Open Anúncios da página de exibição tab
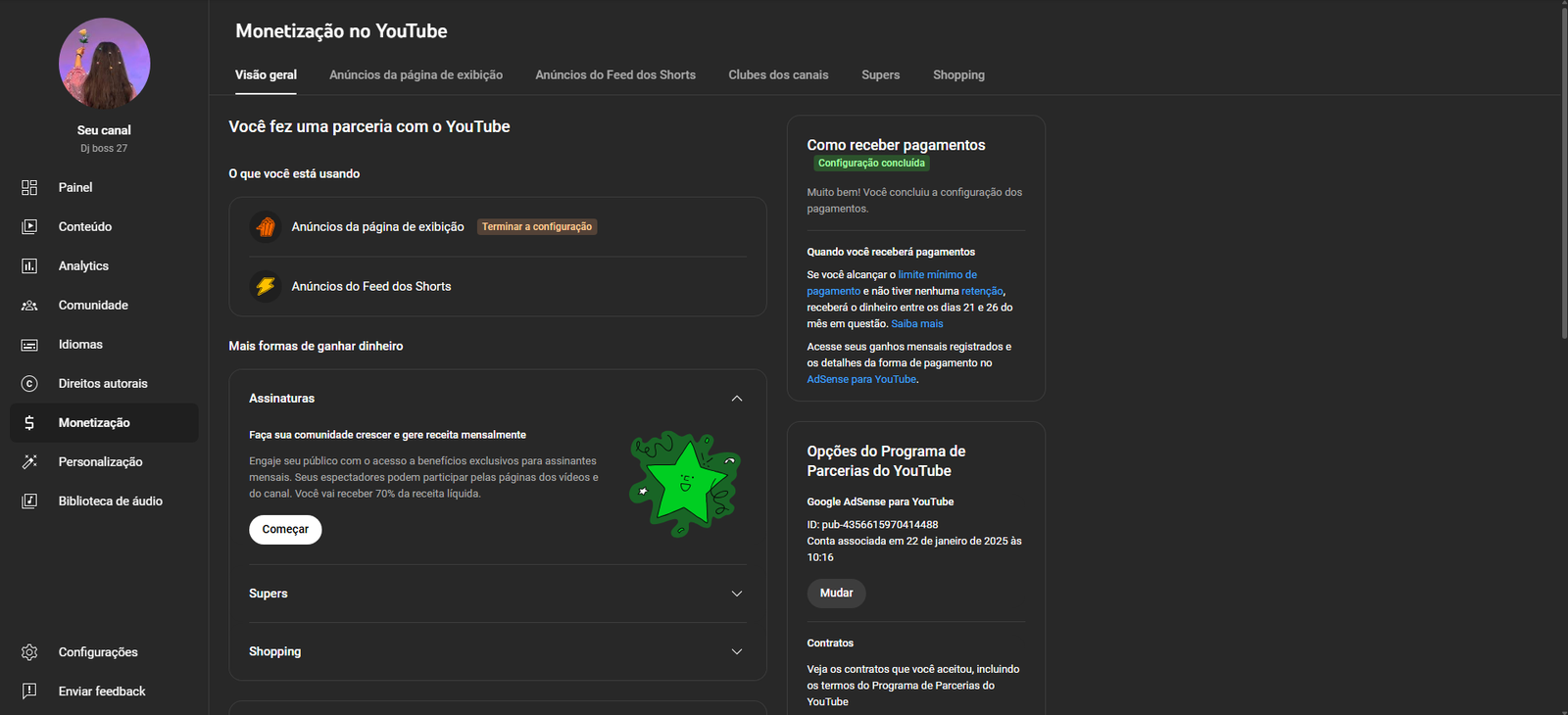This screenshot has height=715, width=1568. [x=416, y=75]
